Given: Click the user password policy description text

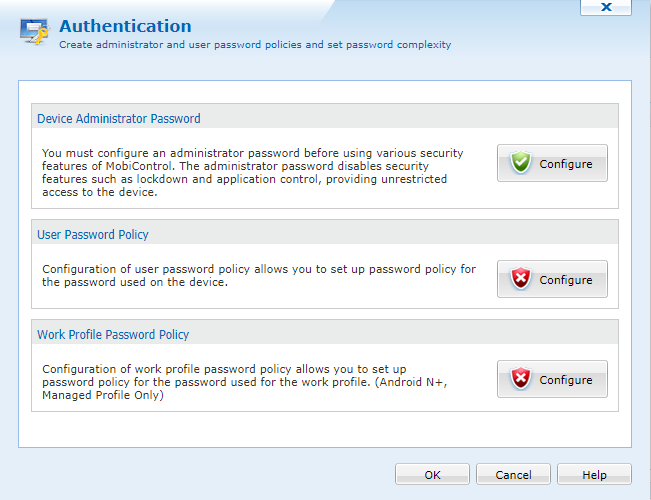Looking at the screenshot, I should [x=258, y=275].
